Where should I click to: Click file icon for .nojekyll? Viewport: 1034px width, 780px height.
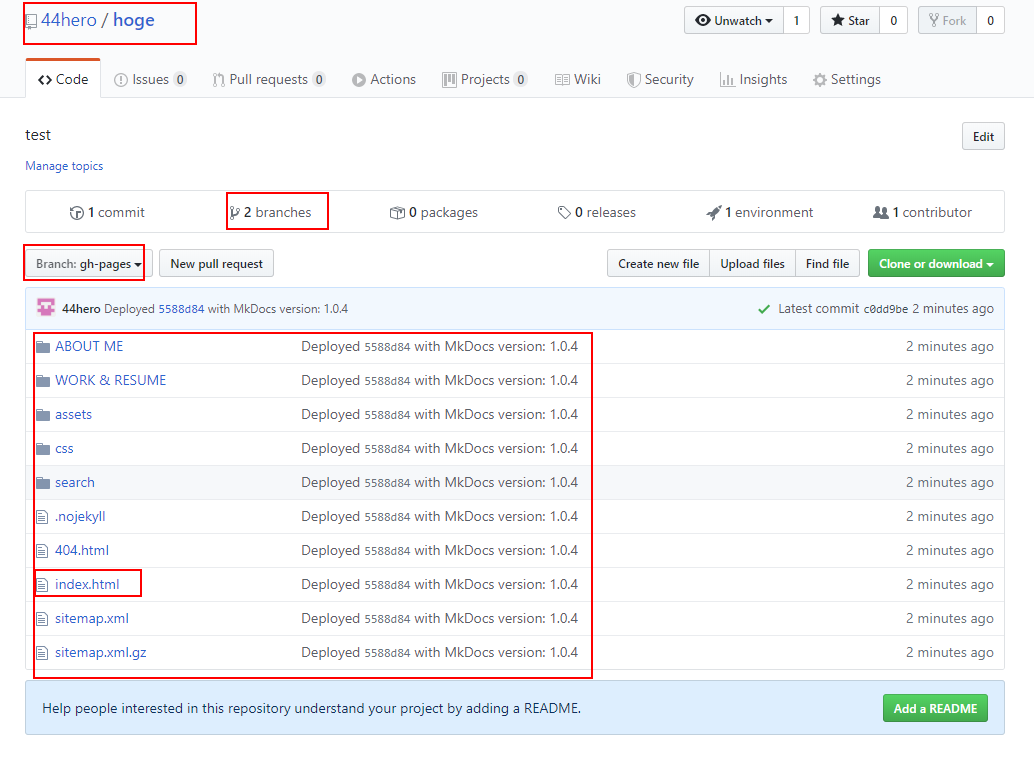click(42, 517)
